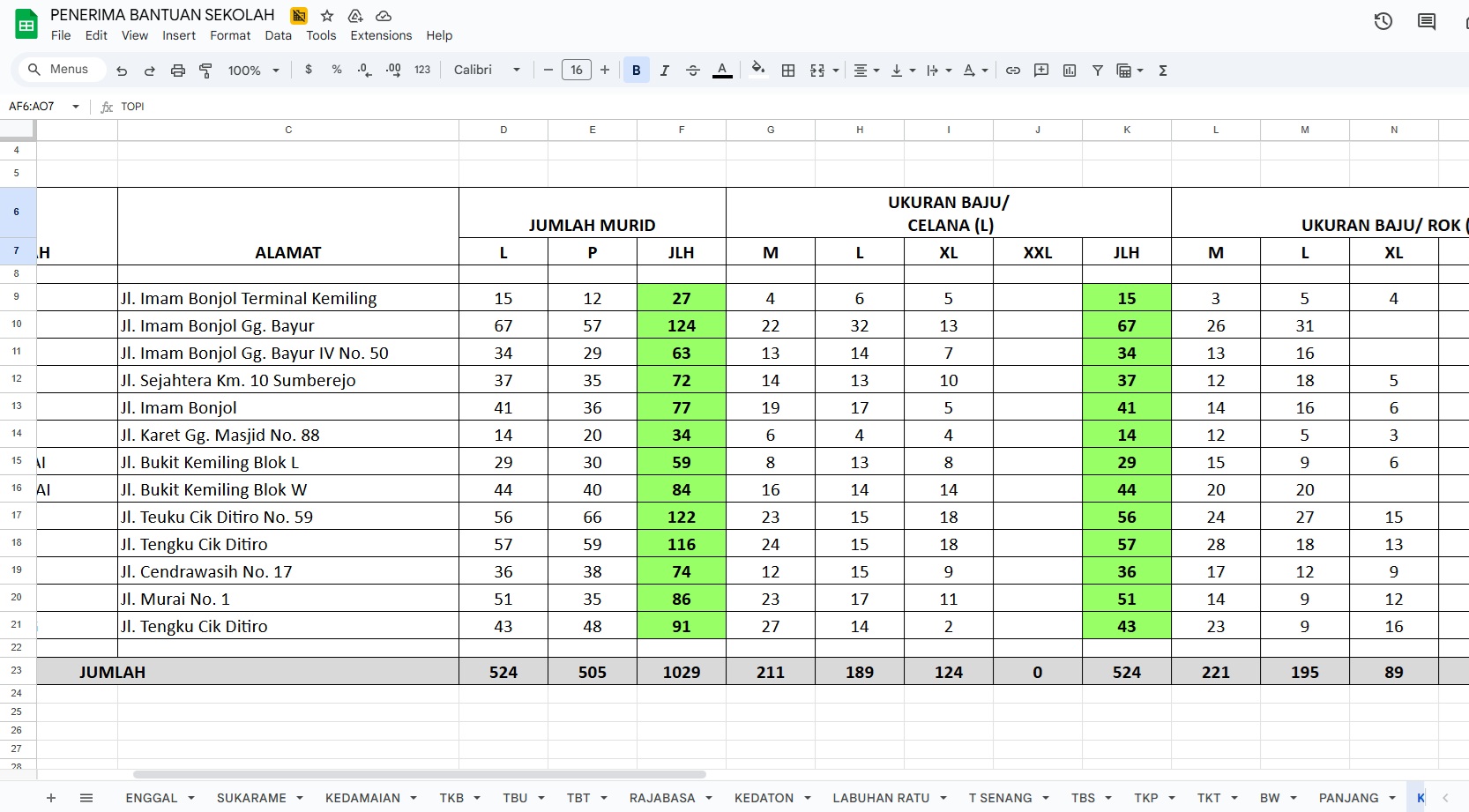Image resolution: width=1469 pixels, height=812 pixels.
Task: Click the Functions sigma icon
Action: [x=1163, y=71]
